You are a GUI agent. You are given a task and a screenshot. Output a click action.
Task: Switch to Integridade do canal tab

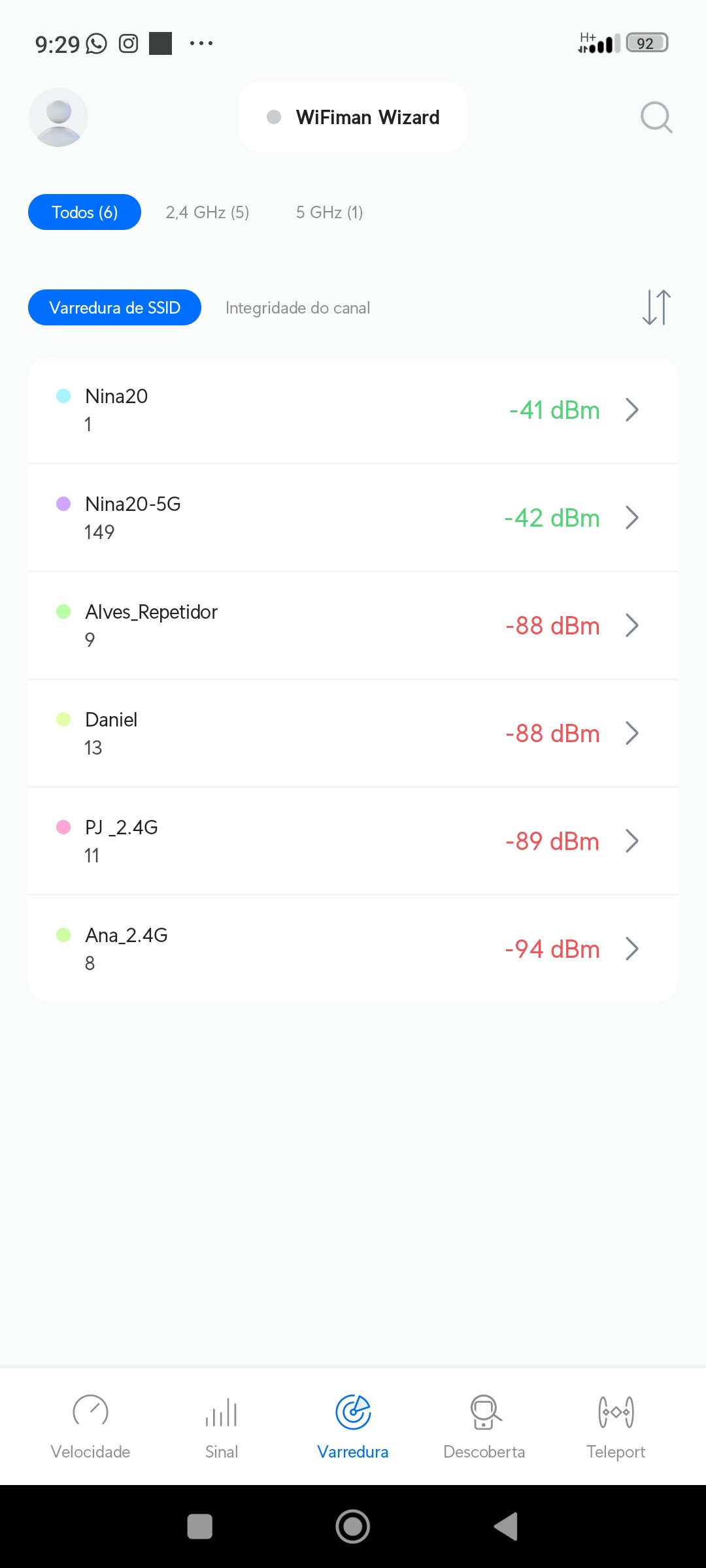coord(297,308)
